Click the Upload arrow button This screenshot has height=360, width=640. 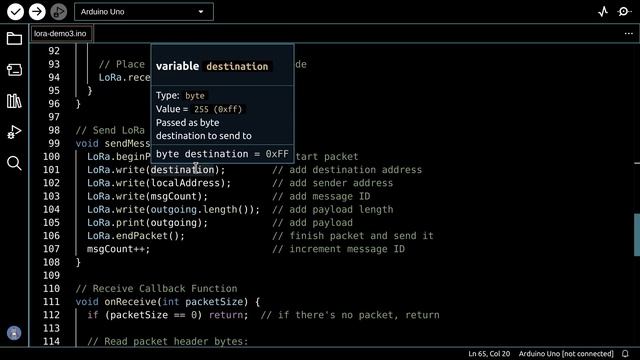pyautogui.click(x=37, y=11)
